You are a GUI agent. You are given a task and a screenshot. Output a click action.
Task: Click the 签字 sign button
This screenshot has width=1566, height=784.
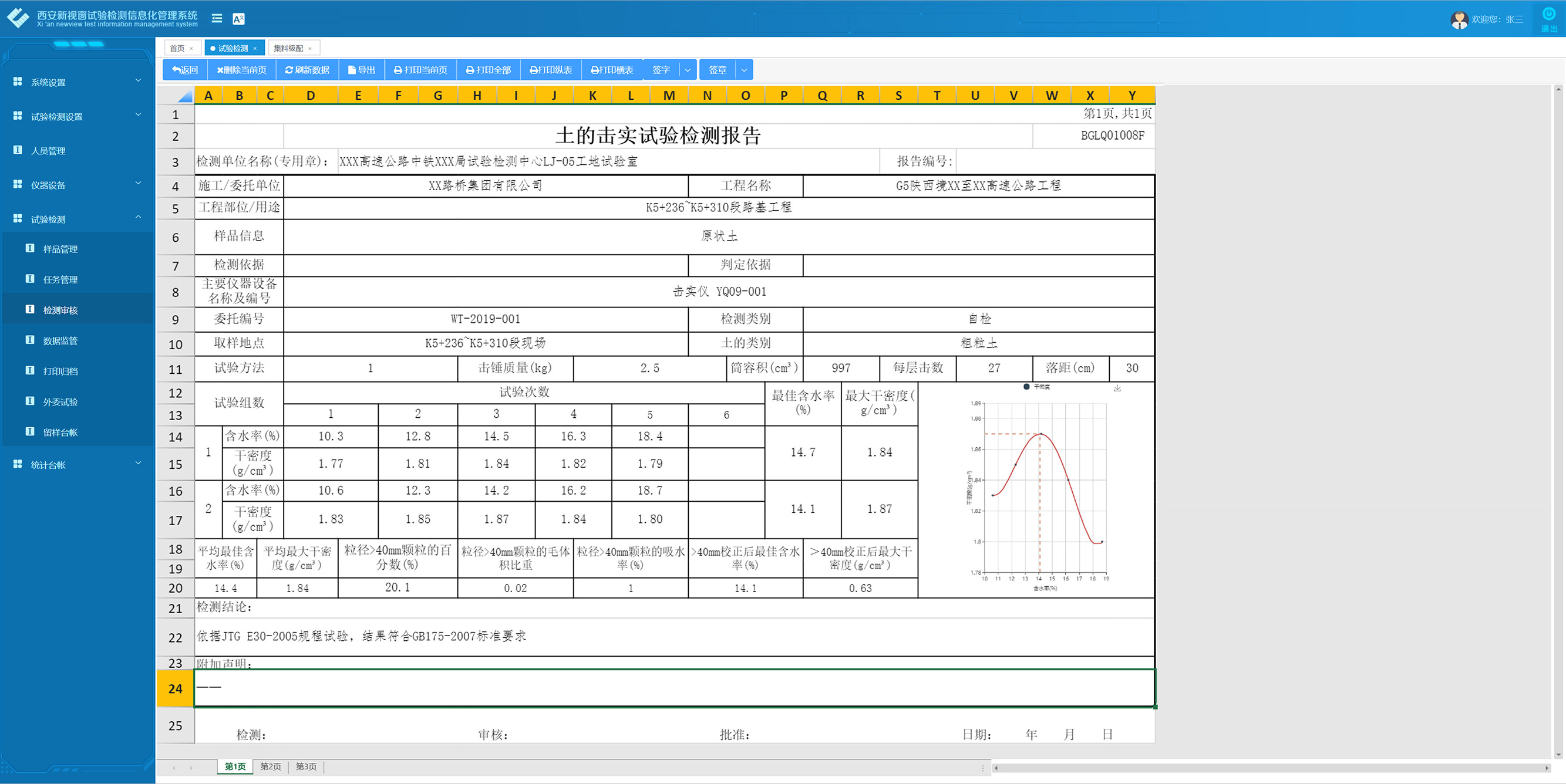pos(661,70)
